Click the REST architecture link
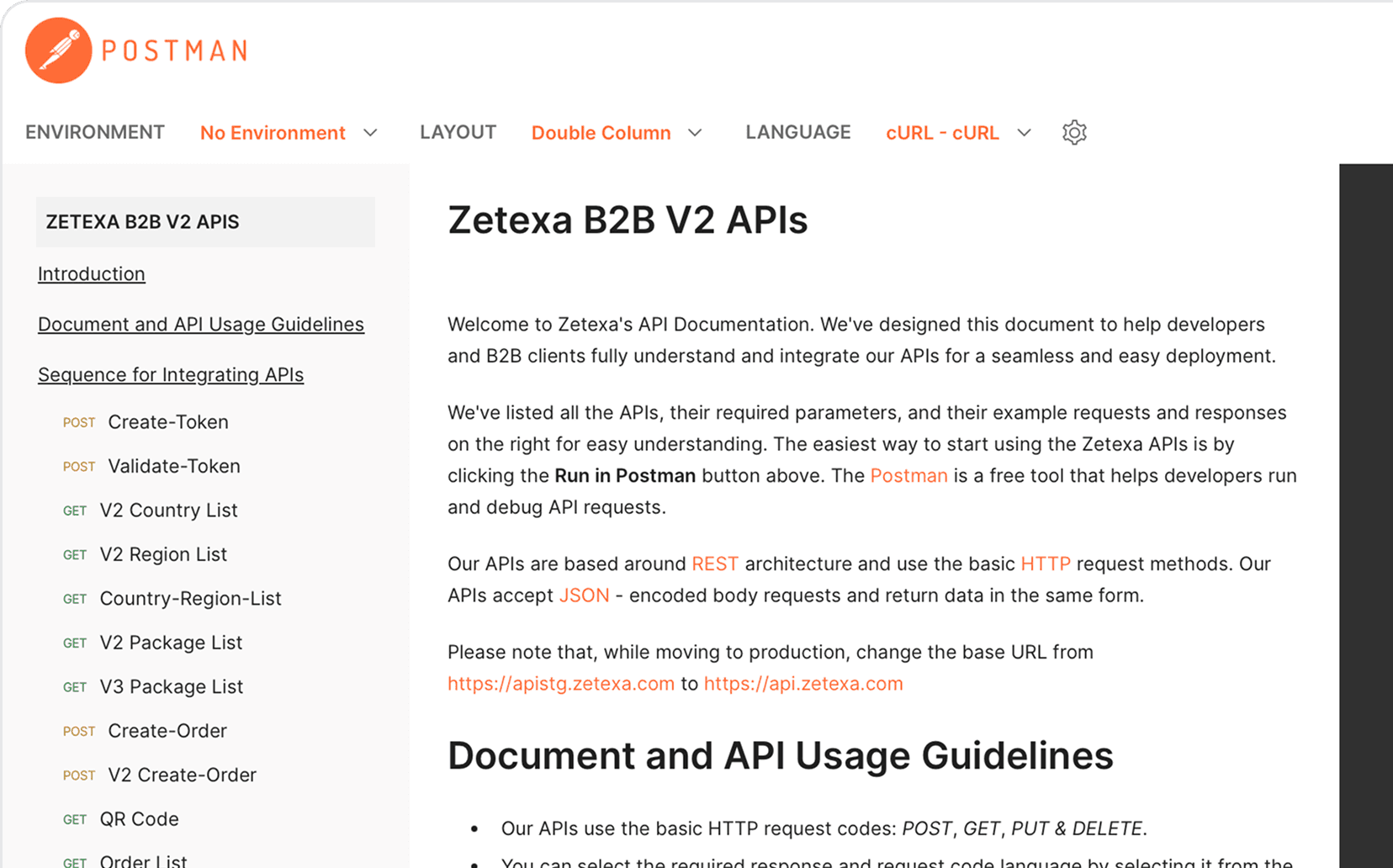 (715, 564)
